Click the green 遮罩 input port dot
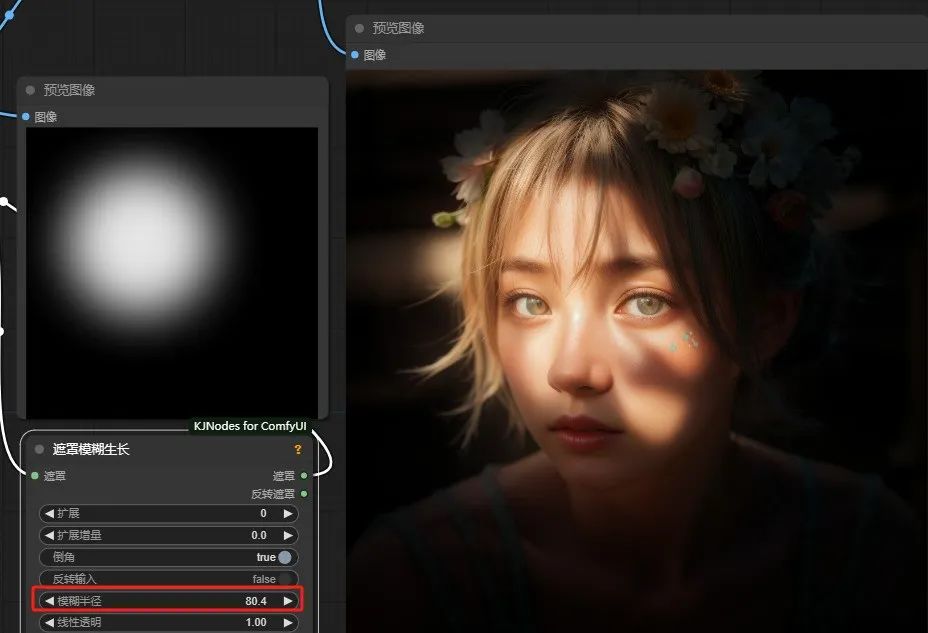The image size is (928, 633). 32,476
